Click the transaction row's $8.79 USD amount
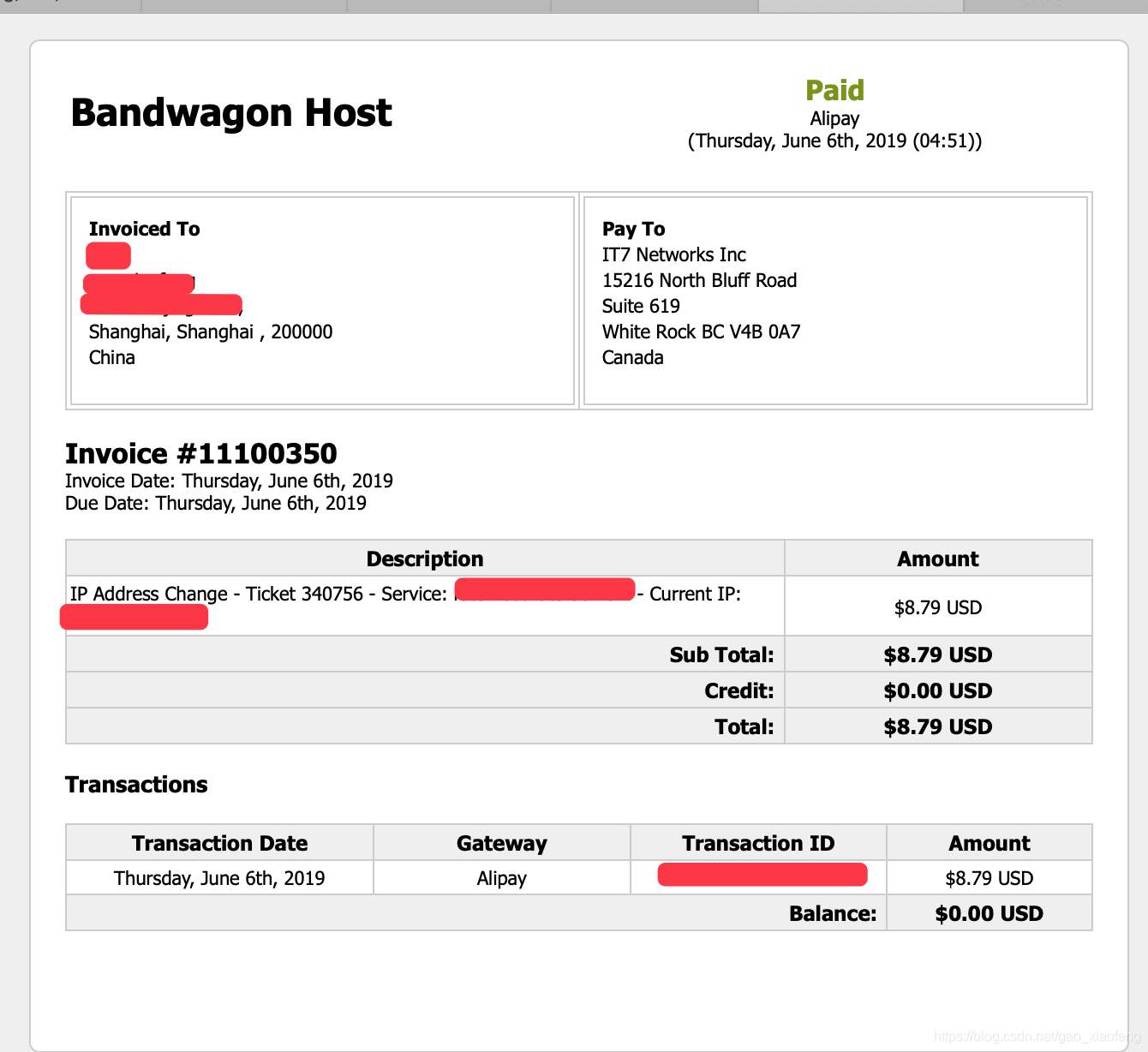This screenshot has height=1052, width=1148. pyautogui.click(x=990, y=878)
